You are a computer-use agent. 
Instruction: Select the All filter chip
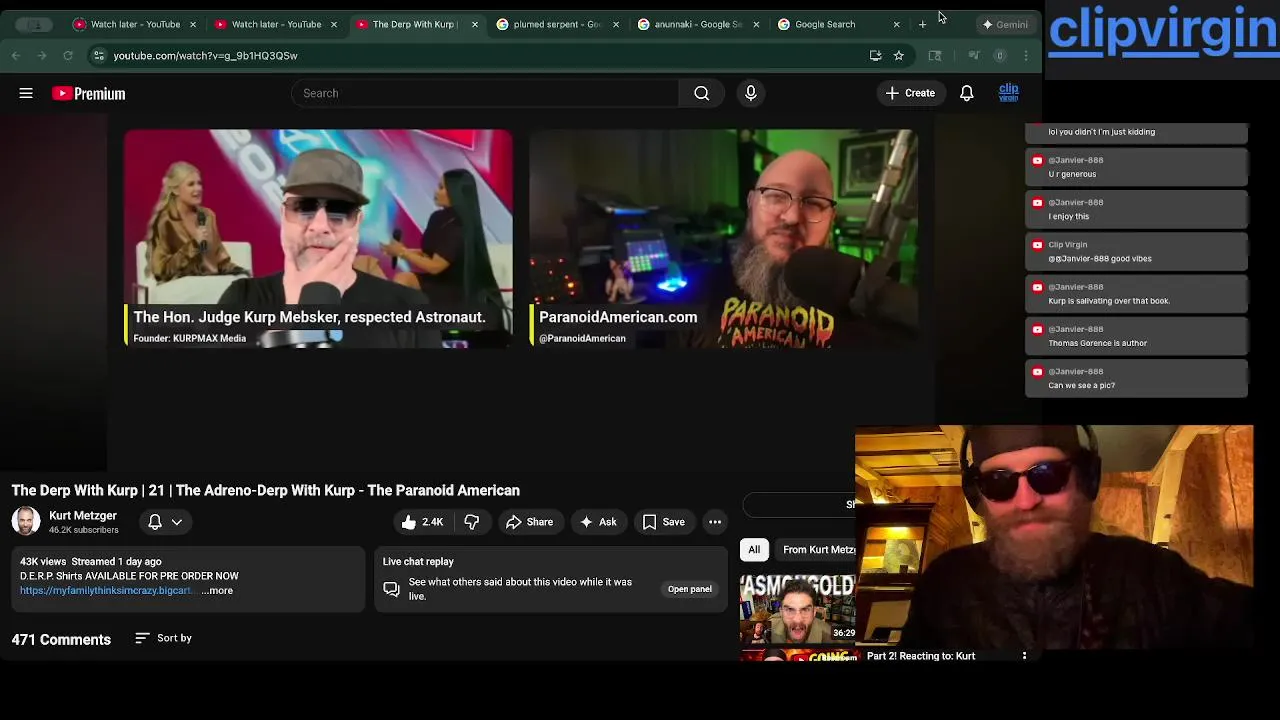754,549
